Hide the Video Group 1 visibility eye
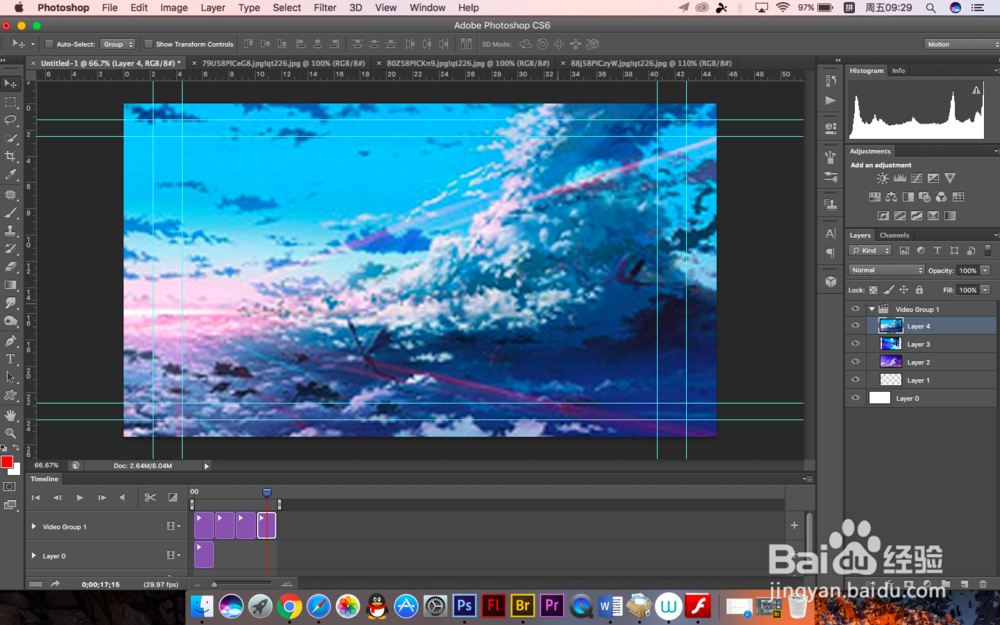The width and height of the screenshot is (1000, 625). tap(856, 309)
